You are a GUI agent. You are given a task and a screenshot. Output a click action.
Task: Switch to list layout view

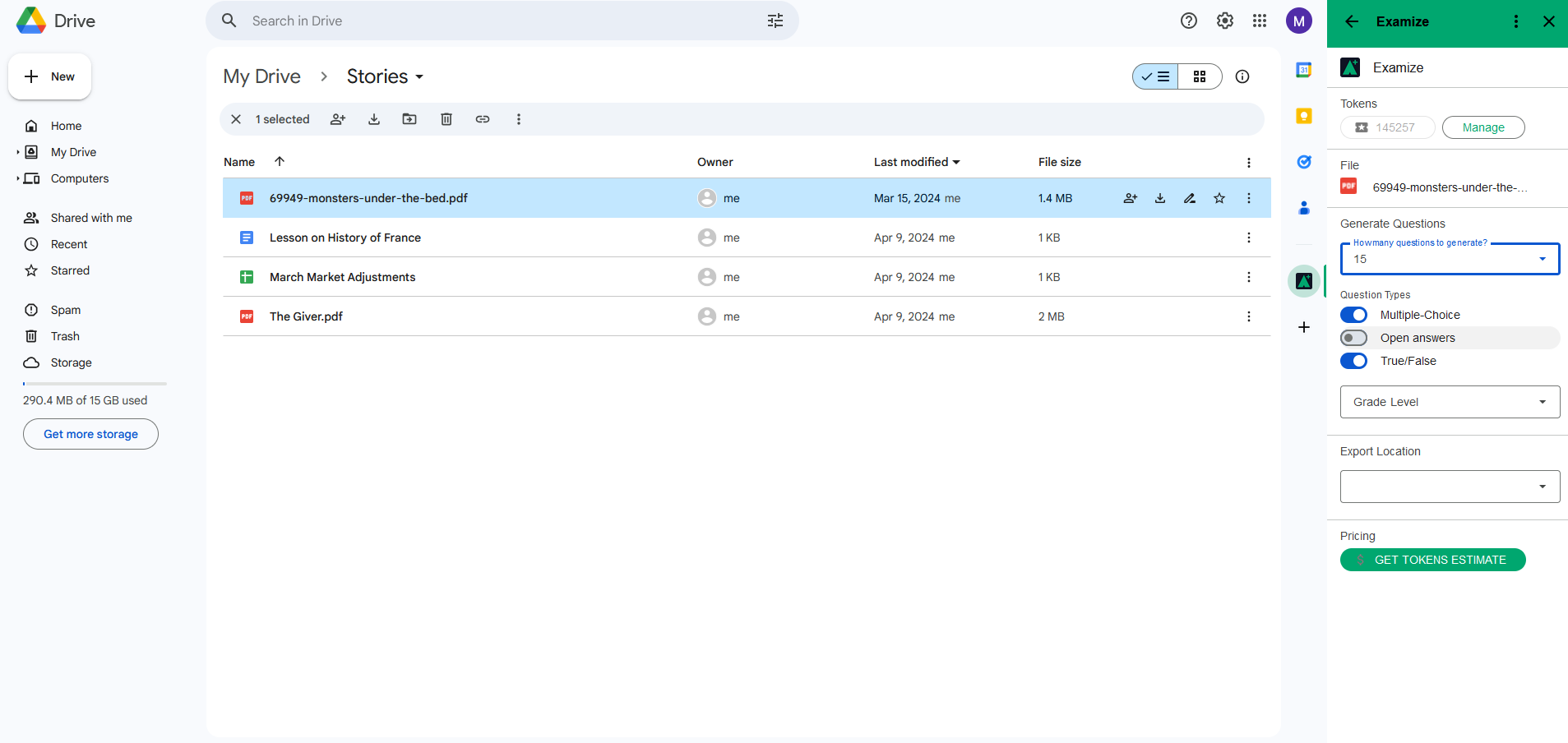1155,76
